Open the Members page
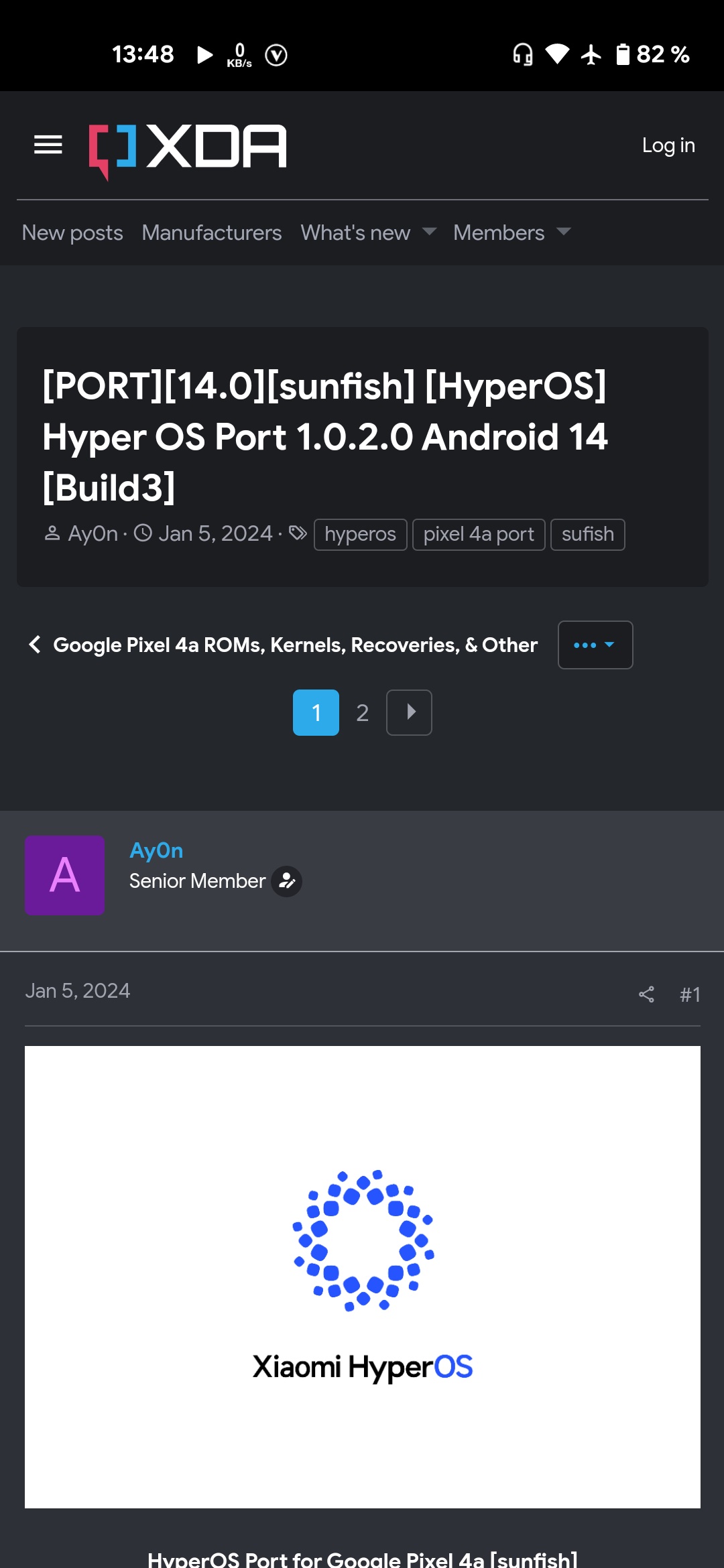The image size is (724, 1568). [x=499, y=233]
